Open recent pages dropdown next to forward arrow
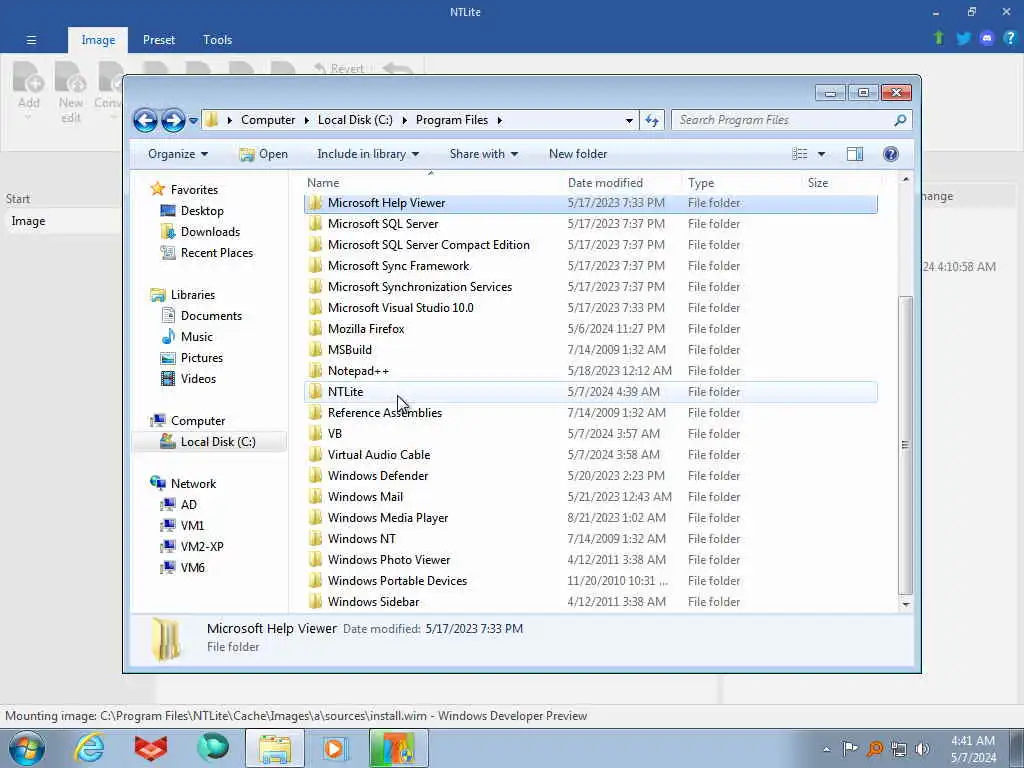Viewport: 1024px width, 768px height. click(193, 120)
